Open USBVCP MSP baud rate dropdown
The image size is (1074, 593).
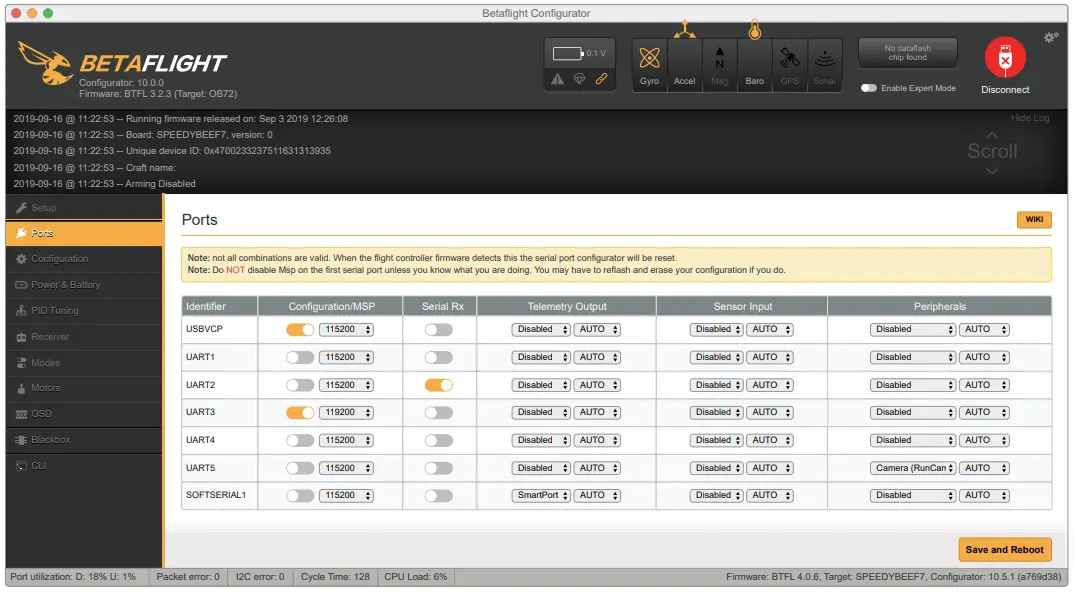click(x=347, y=330)
